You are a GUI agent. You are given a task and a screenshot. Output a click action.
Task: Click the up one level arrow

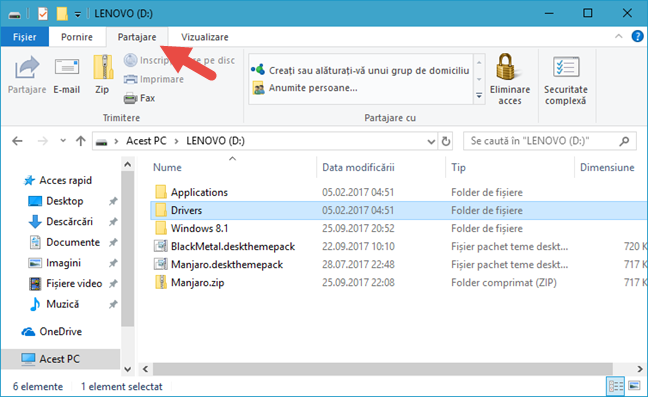point(81,141)
